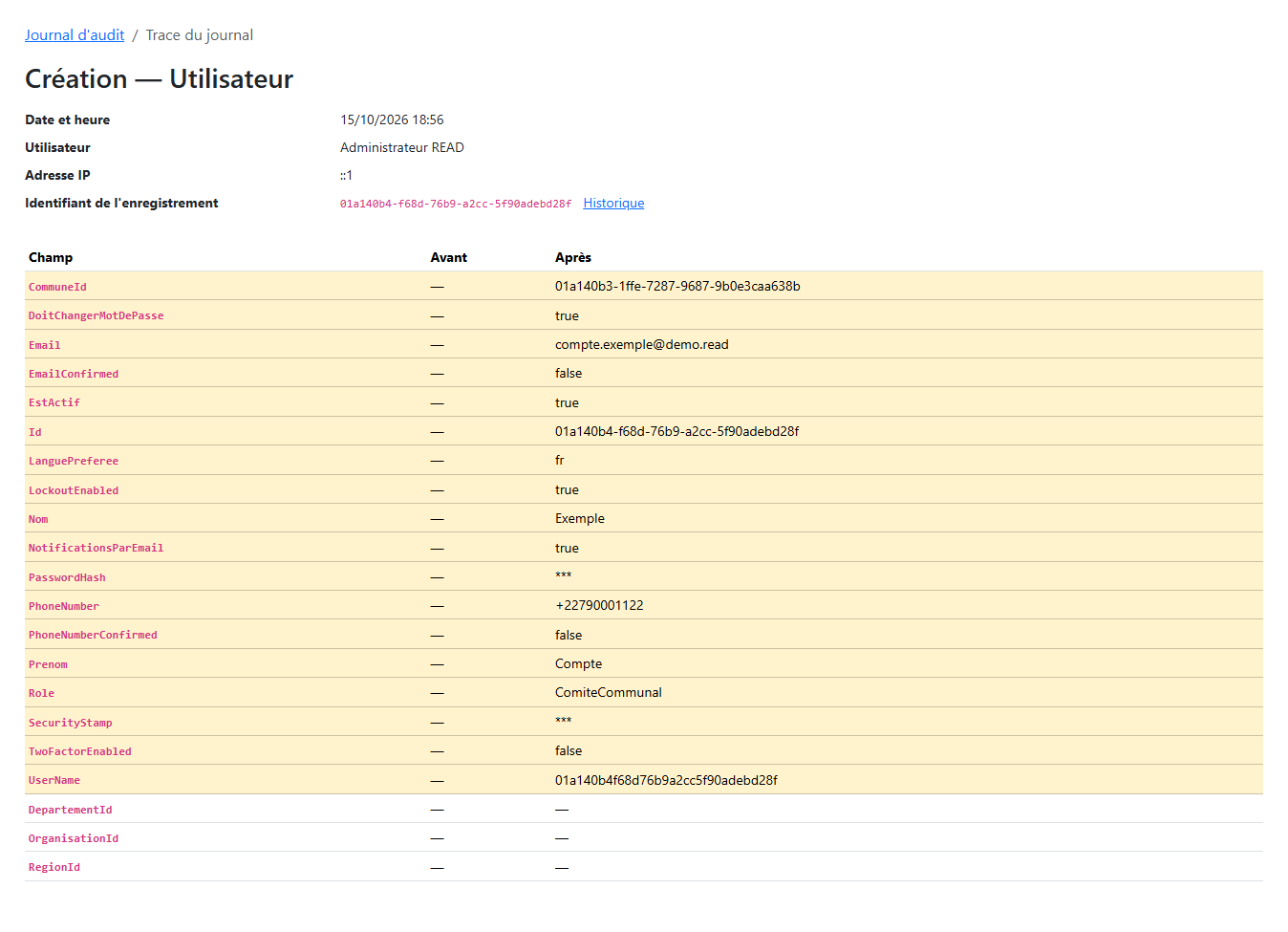Select the phone number +22790001122

click(599, 605)
